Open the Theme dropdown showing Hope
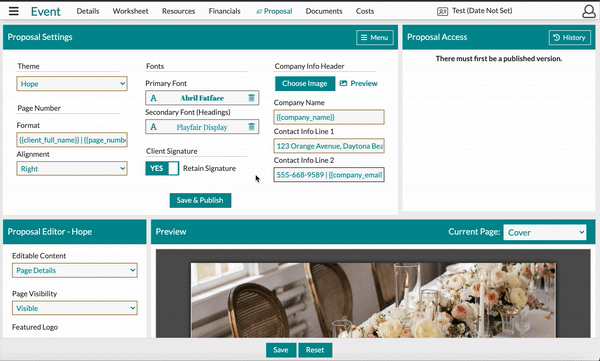 click(72, 84)
